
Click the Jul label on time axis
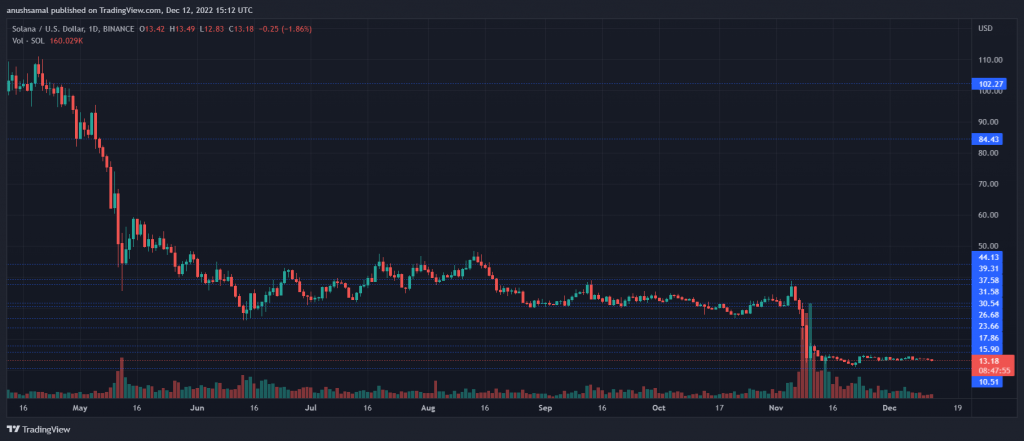coord(311,408)
